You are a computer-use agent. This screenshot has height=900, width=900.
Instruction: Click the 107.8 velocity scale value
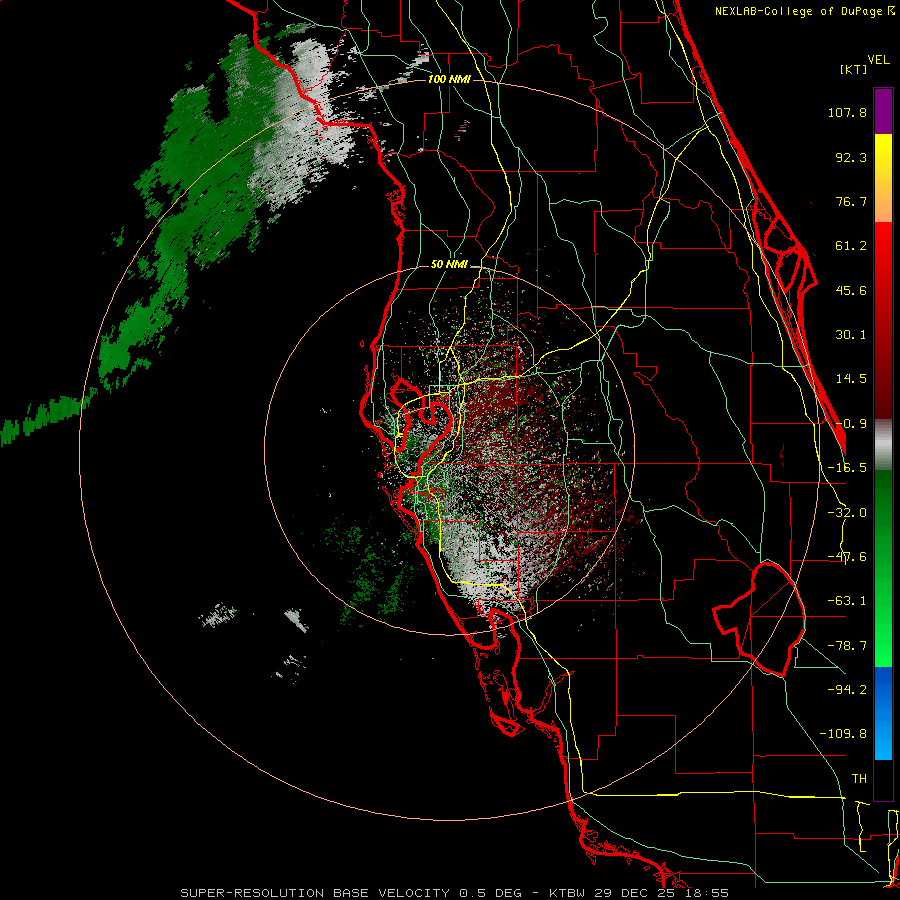click(x=847, y=112)
